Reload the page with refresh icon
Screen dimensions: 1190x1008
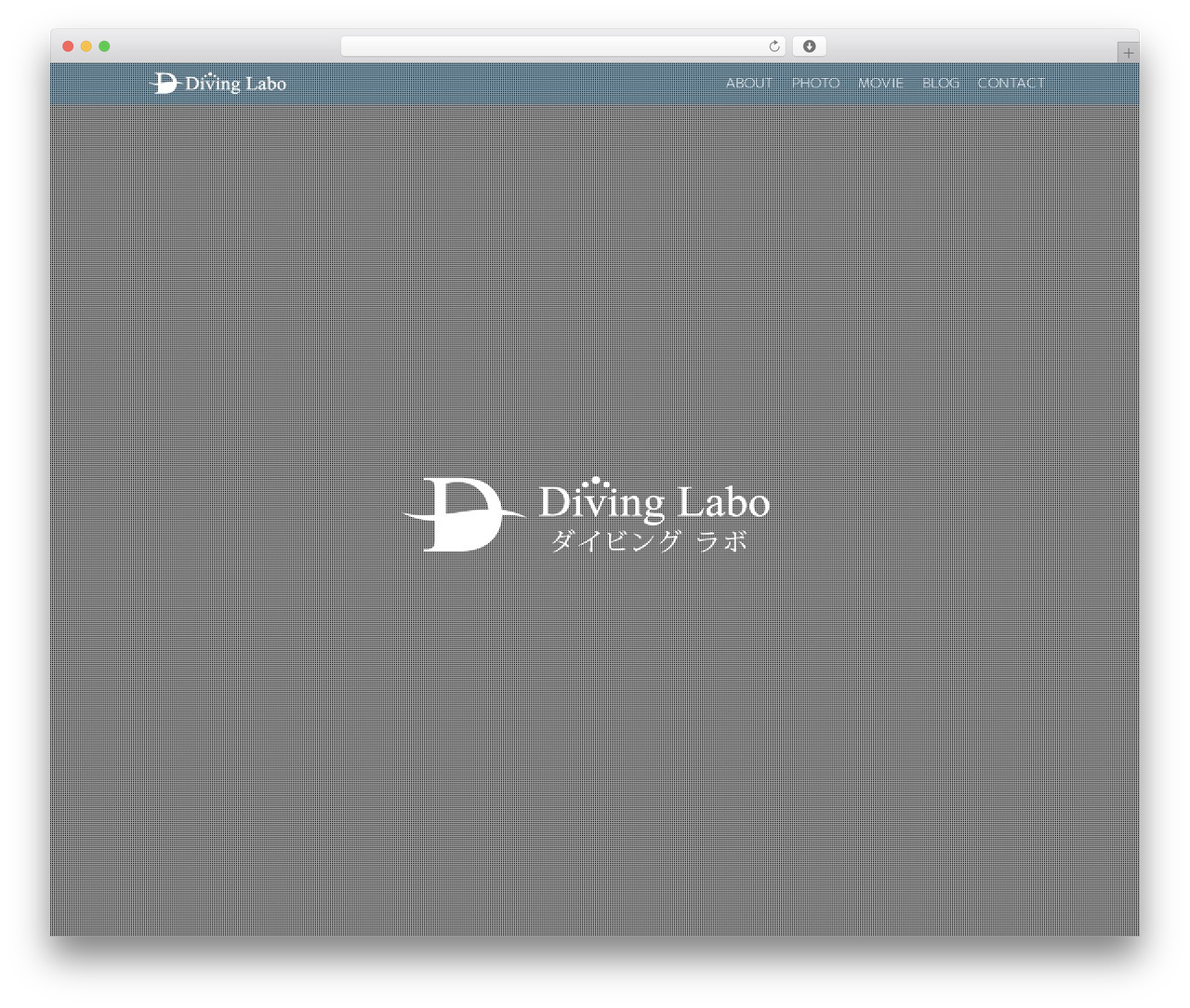[x=773, y=46]
